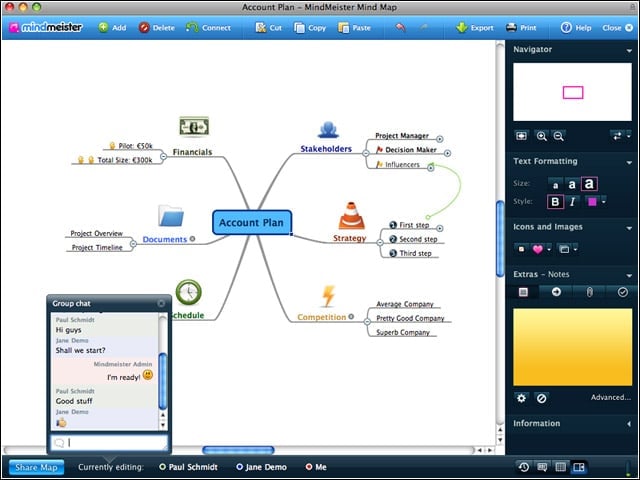
Task: Select the Account Plan central node
Action: tap(251, 222)
